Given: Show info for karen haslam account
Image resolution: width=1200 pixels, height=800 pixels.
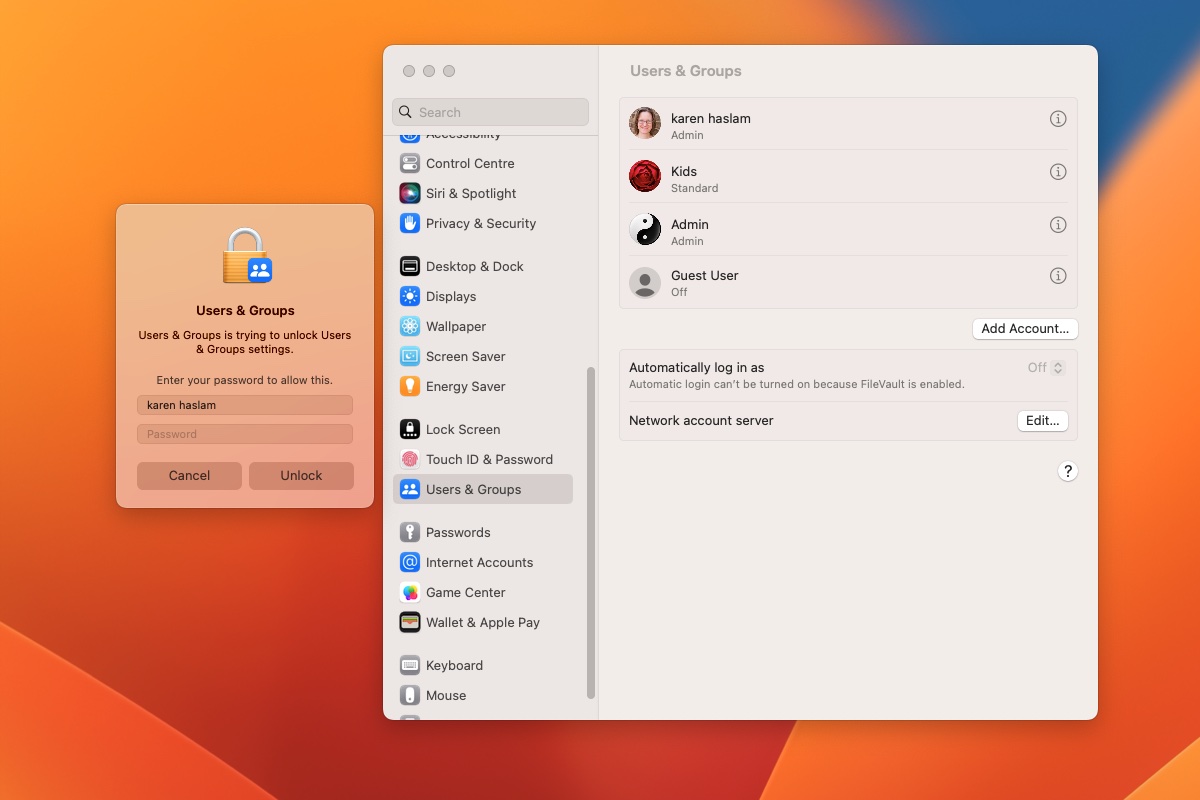Looking at the screenshot, I should coord(1058,118).
